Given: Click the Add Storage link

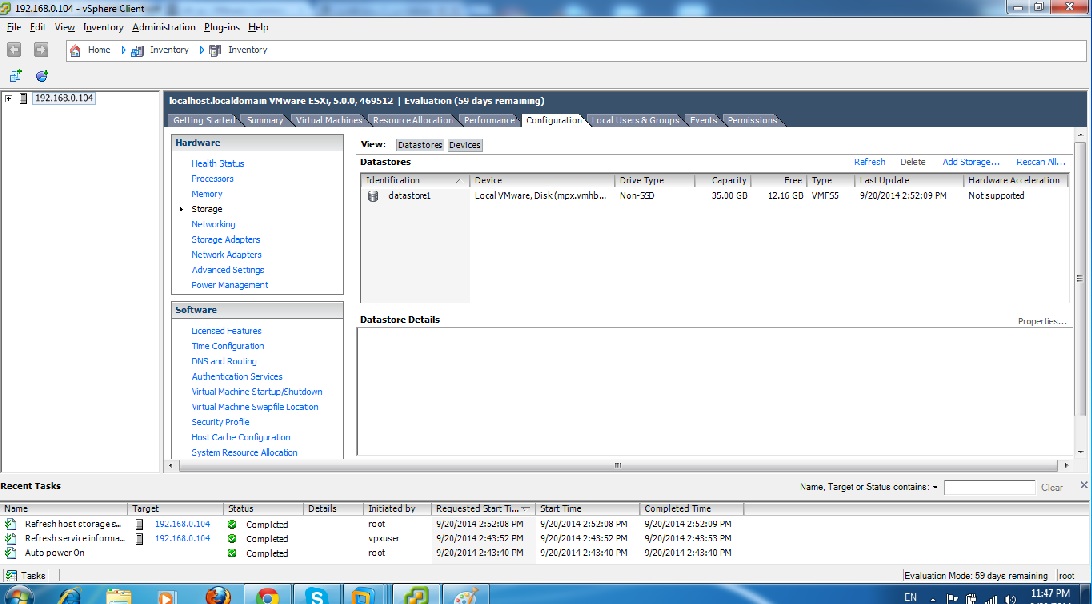Looking at the screenshot, I should pos(971,162).
